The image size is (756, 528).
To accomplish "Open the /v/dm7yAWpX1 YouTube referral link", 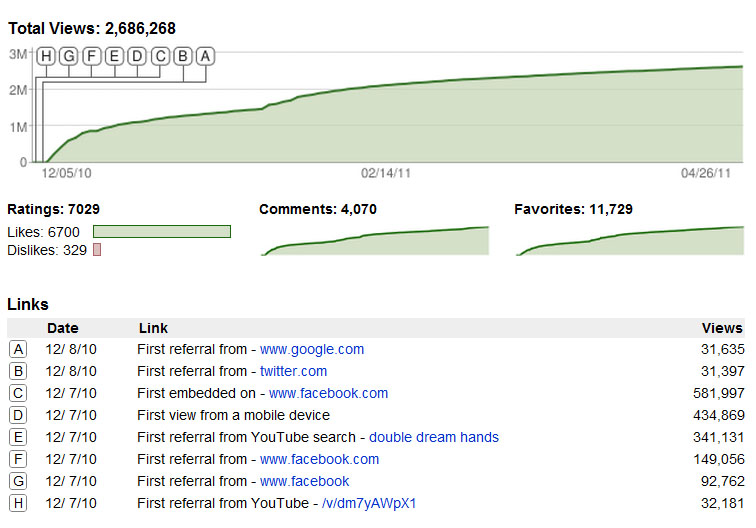I will tap(369, 503).
